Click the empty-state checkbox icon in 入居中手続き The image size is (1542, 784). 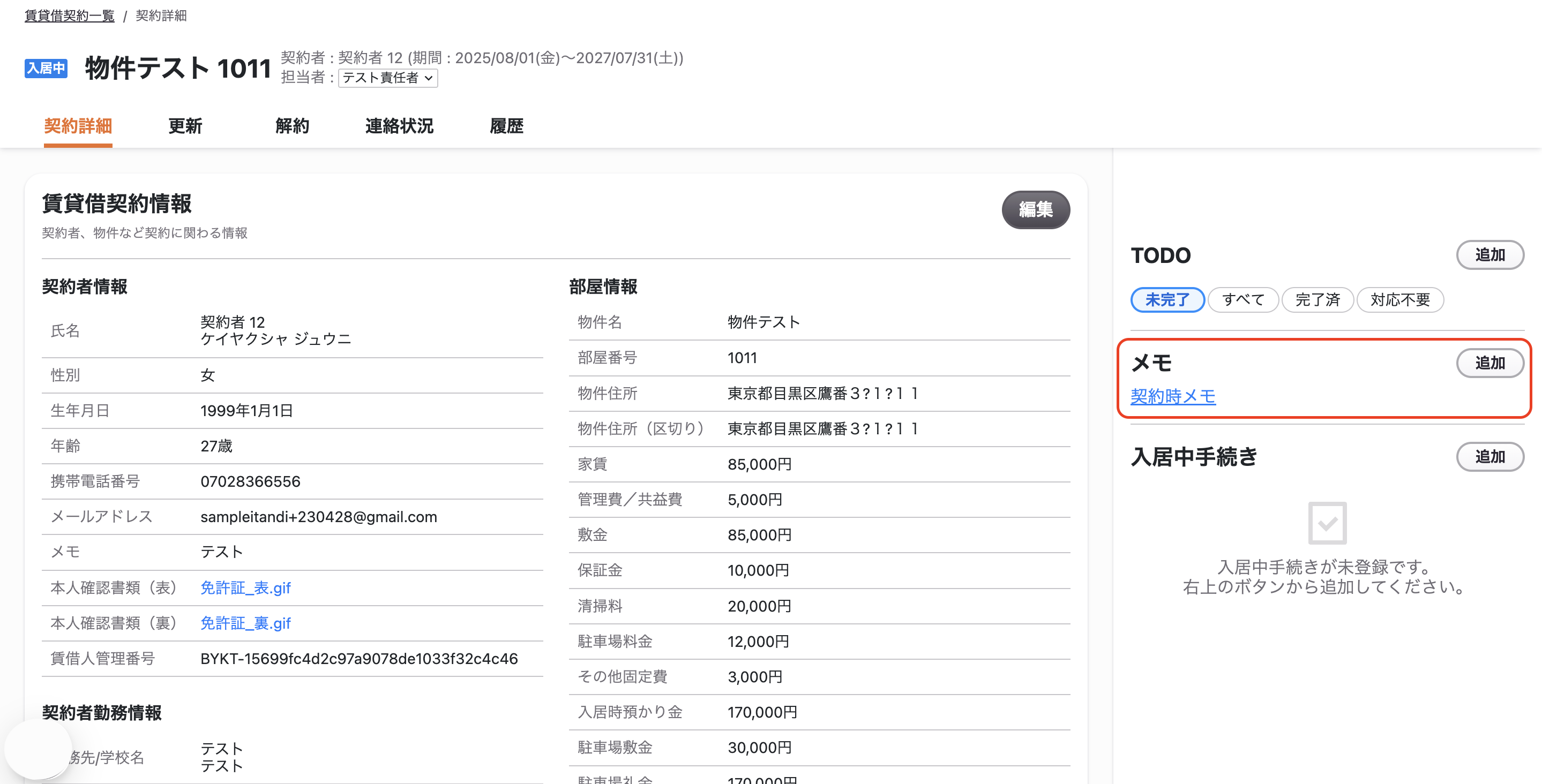click(x=1327, y=523)
